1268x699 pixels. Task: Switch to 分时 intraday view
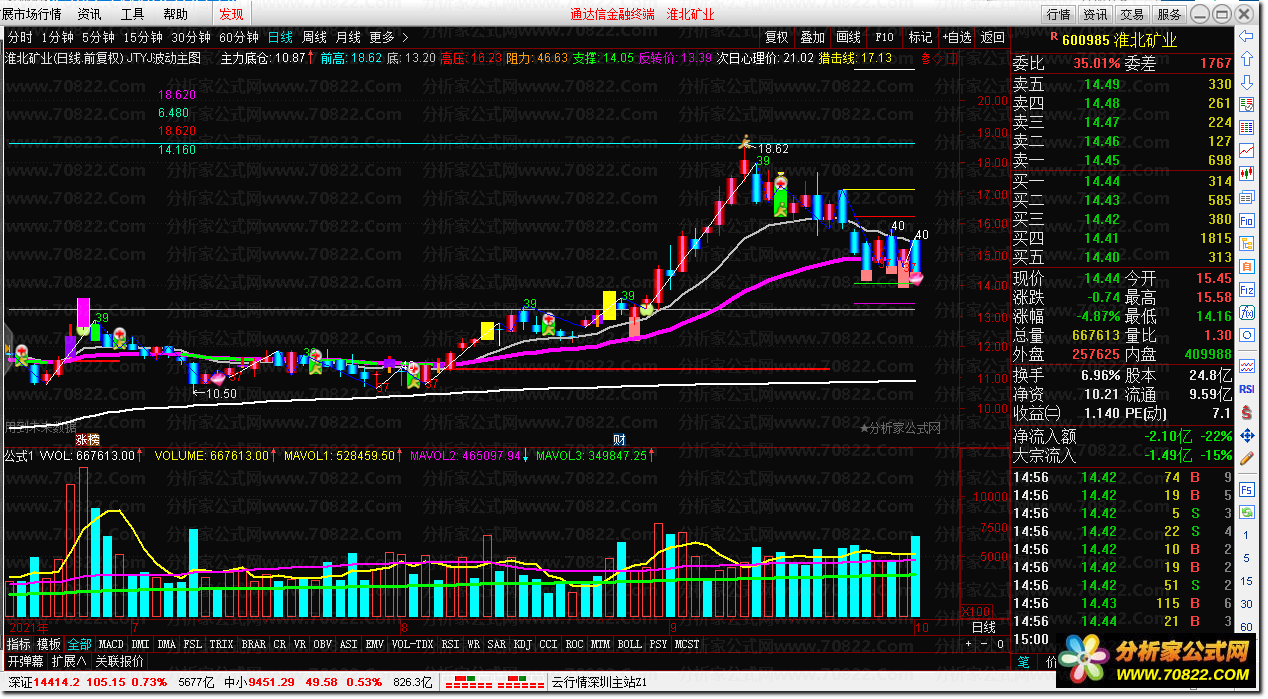click(20, 38)
